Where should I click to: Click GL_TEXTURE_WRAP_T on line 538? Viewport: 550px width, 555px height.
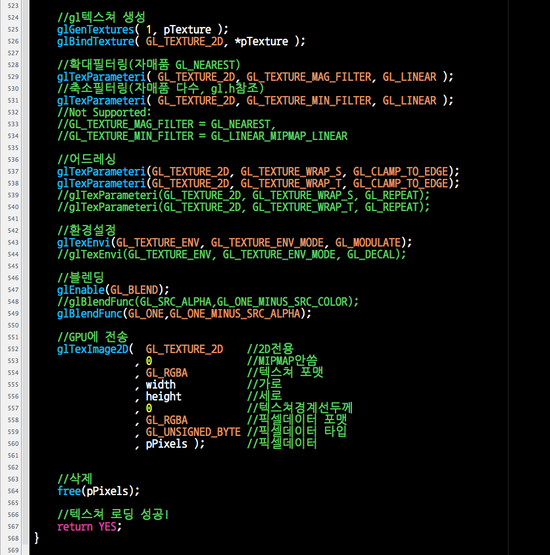coord(291,183)
